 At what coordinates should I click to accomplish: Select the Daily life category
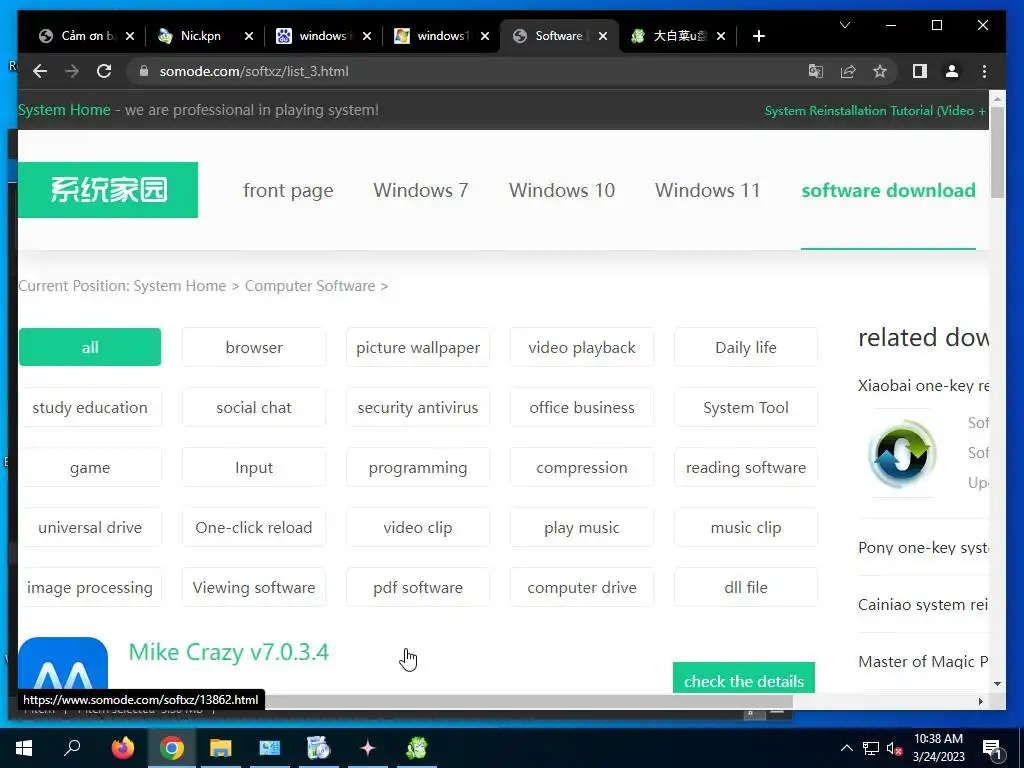746,347
